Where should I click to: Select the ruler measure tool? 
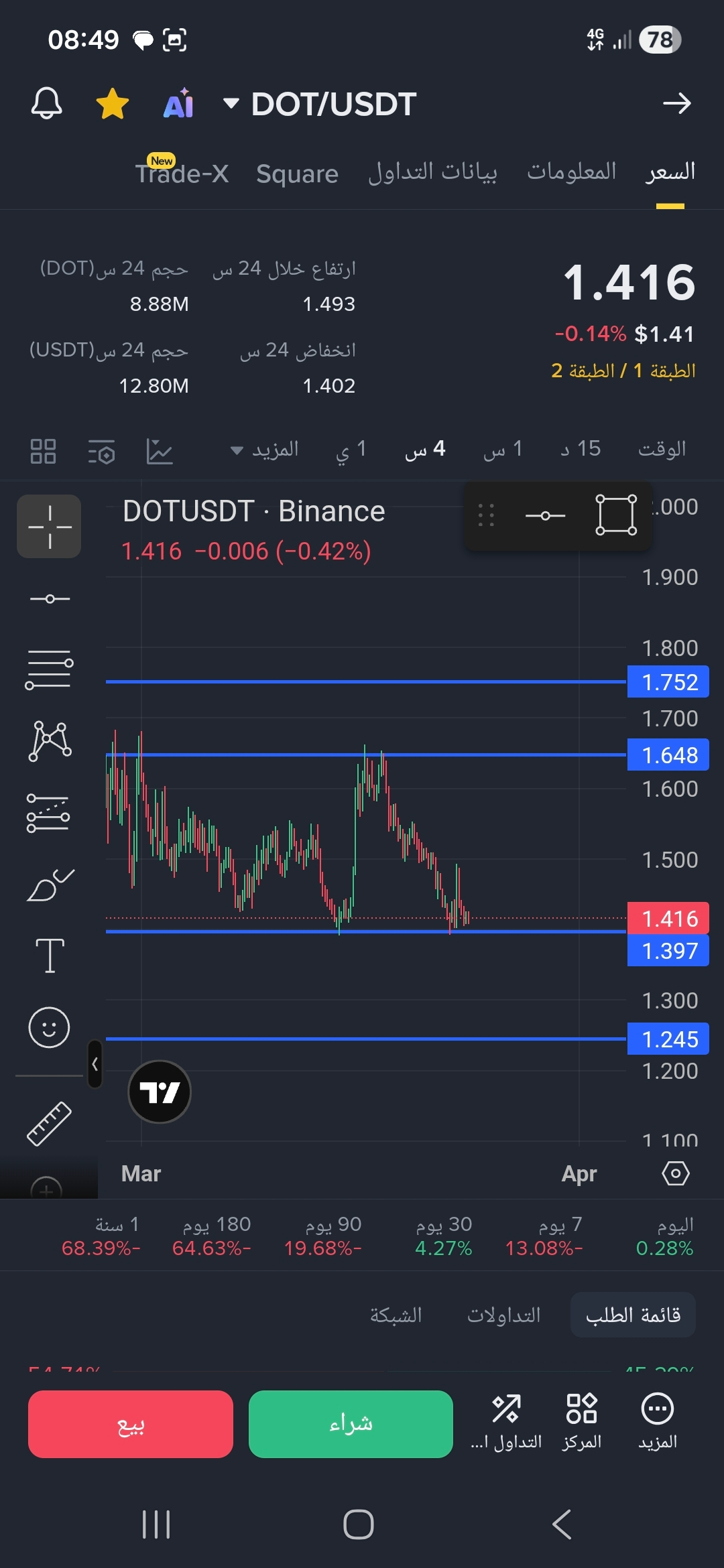(x=49, y=1124)
